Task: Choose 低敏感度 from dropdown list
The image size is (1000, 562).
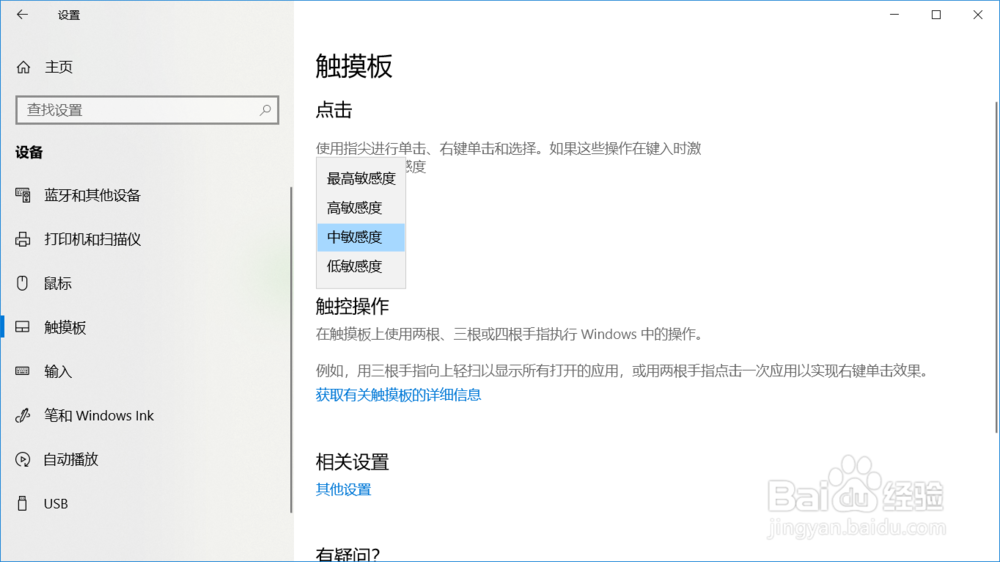Action: 361,267
